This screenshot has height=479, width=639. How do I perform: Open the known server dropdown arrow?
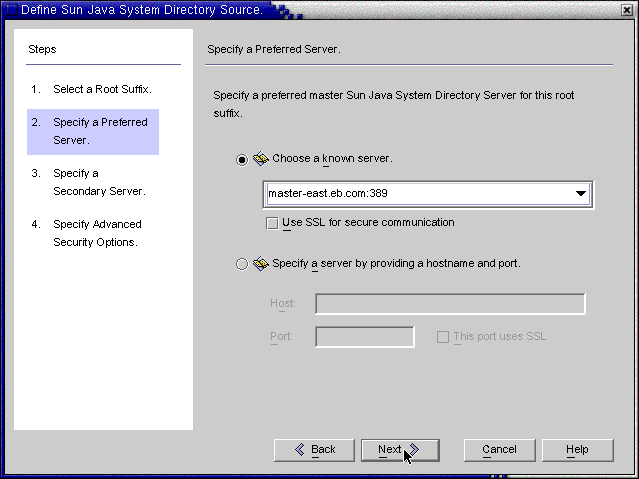point(581,194)
